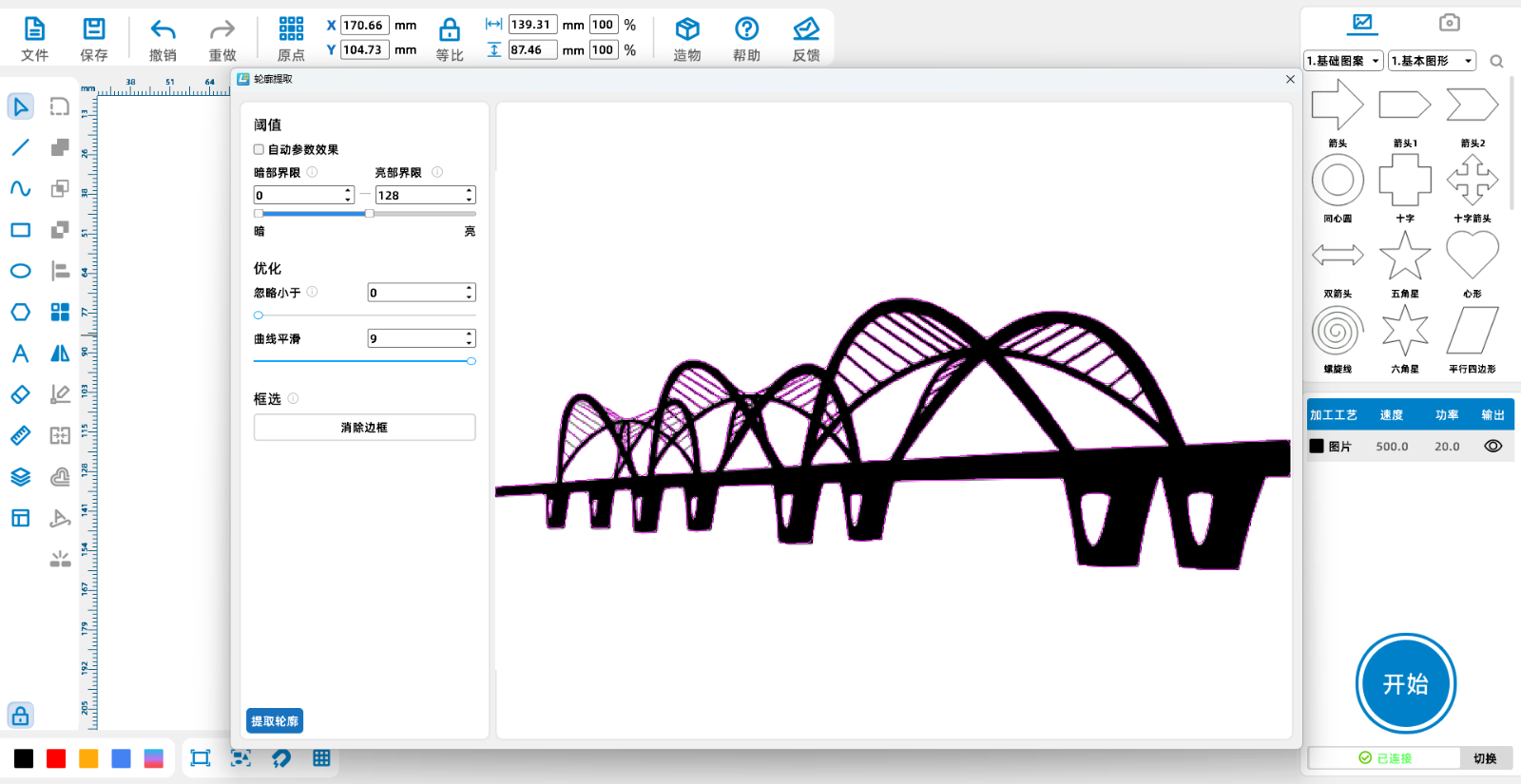Image resolution: width=1521 pixels, height=784 pixels.
Task: Toggle the 等比 aspect ratio lock
Action: (450, 30)
